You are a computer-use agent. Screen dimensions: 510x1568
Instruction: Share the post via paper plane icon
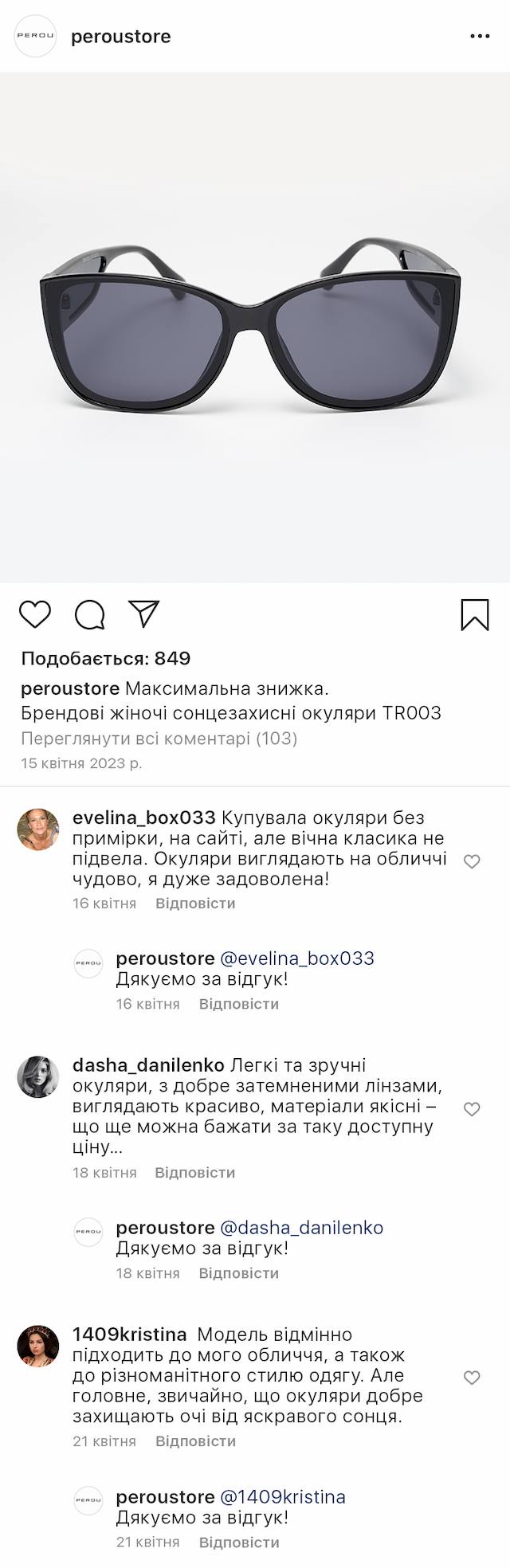144,614
